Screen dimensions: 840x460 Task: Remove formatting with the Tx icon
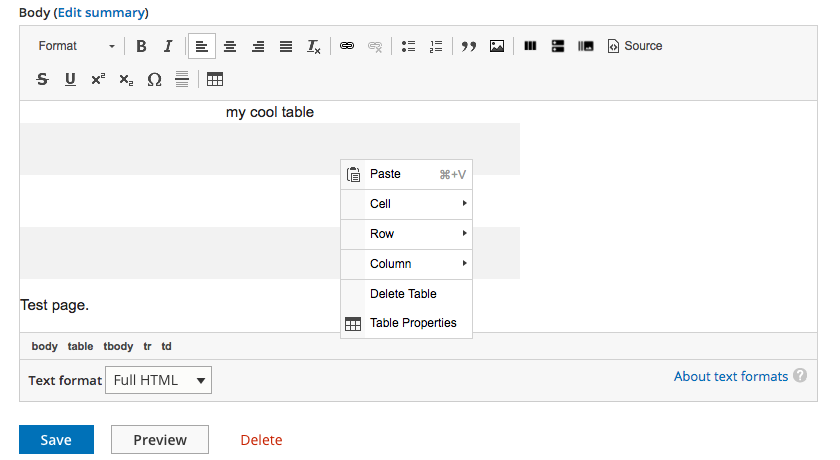[313, 46]
